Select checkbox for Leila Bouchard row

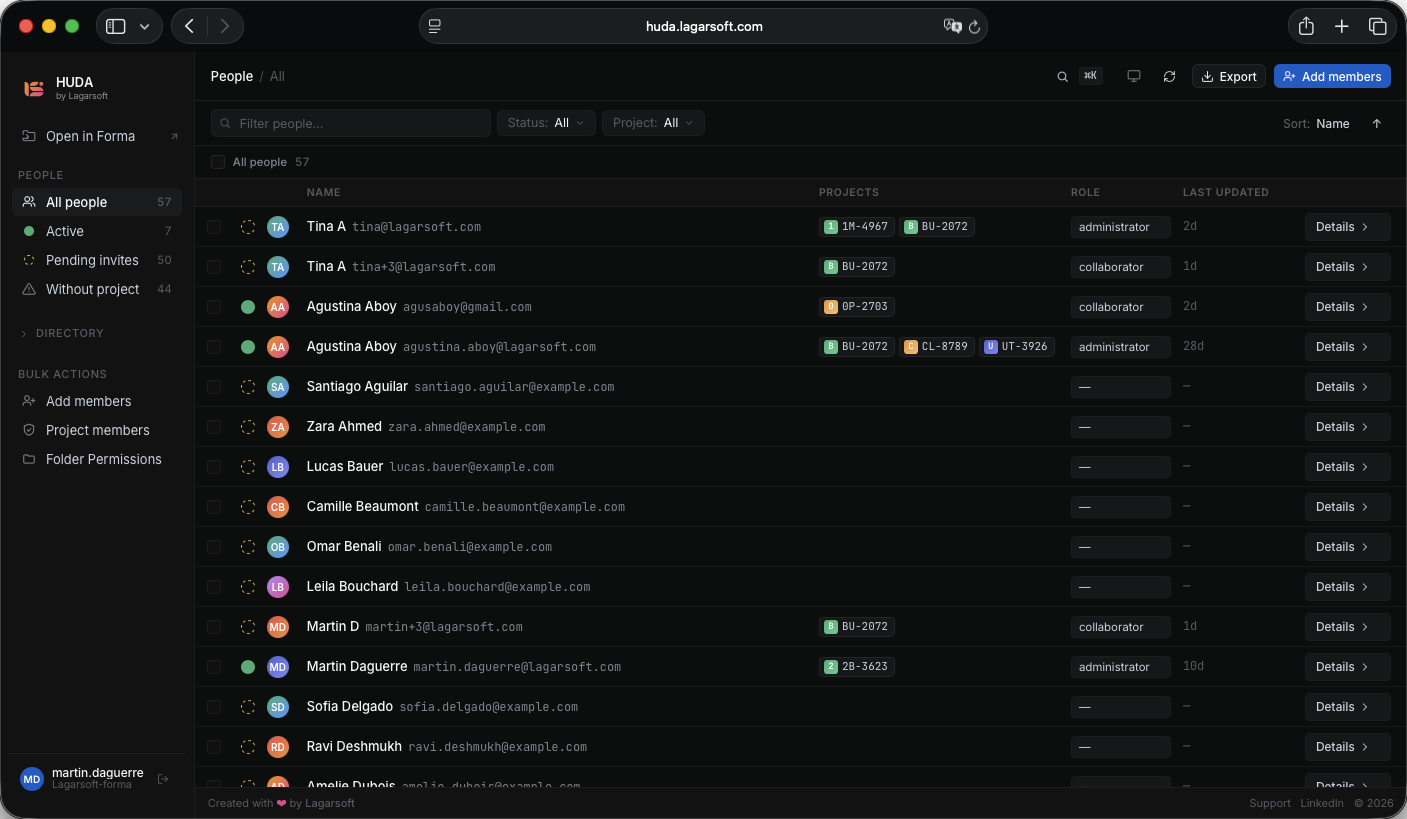214,587
